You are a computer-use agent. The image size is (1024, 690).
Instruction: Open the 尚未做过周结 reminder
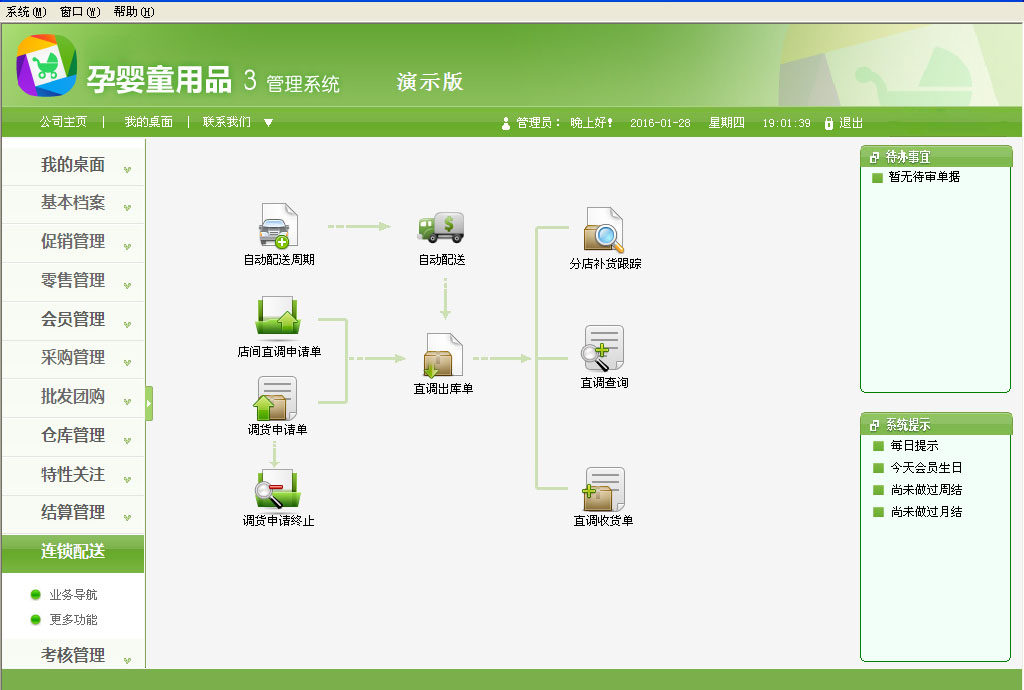(926, 490)
